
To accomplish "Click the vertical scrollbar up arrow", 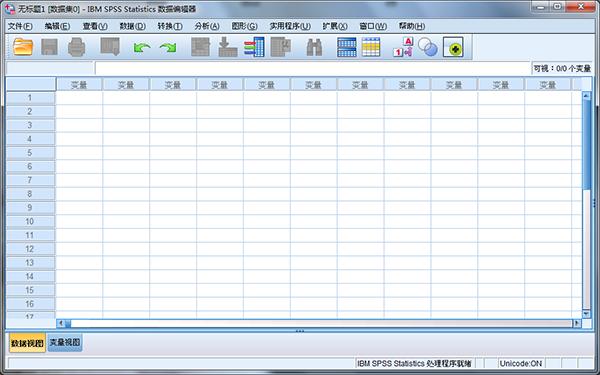I will click(586, 96).
